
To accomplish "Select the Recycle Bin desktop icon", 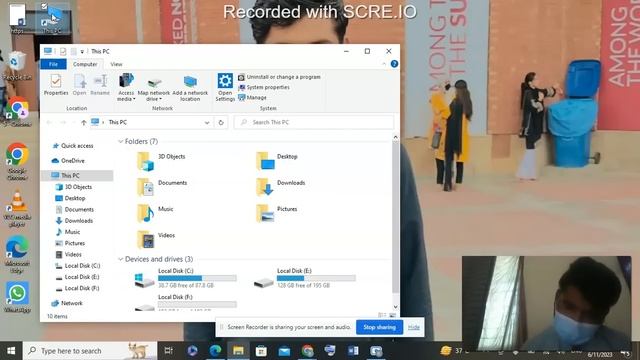I will click(17, 66).
